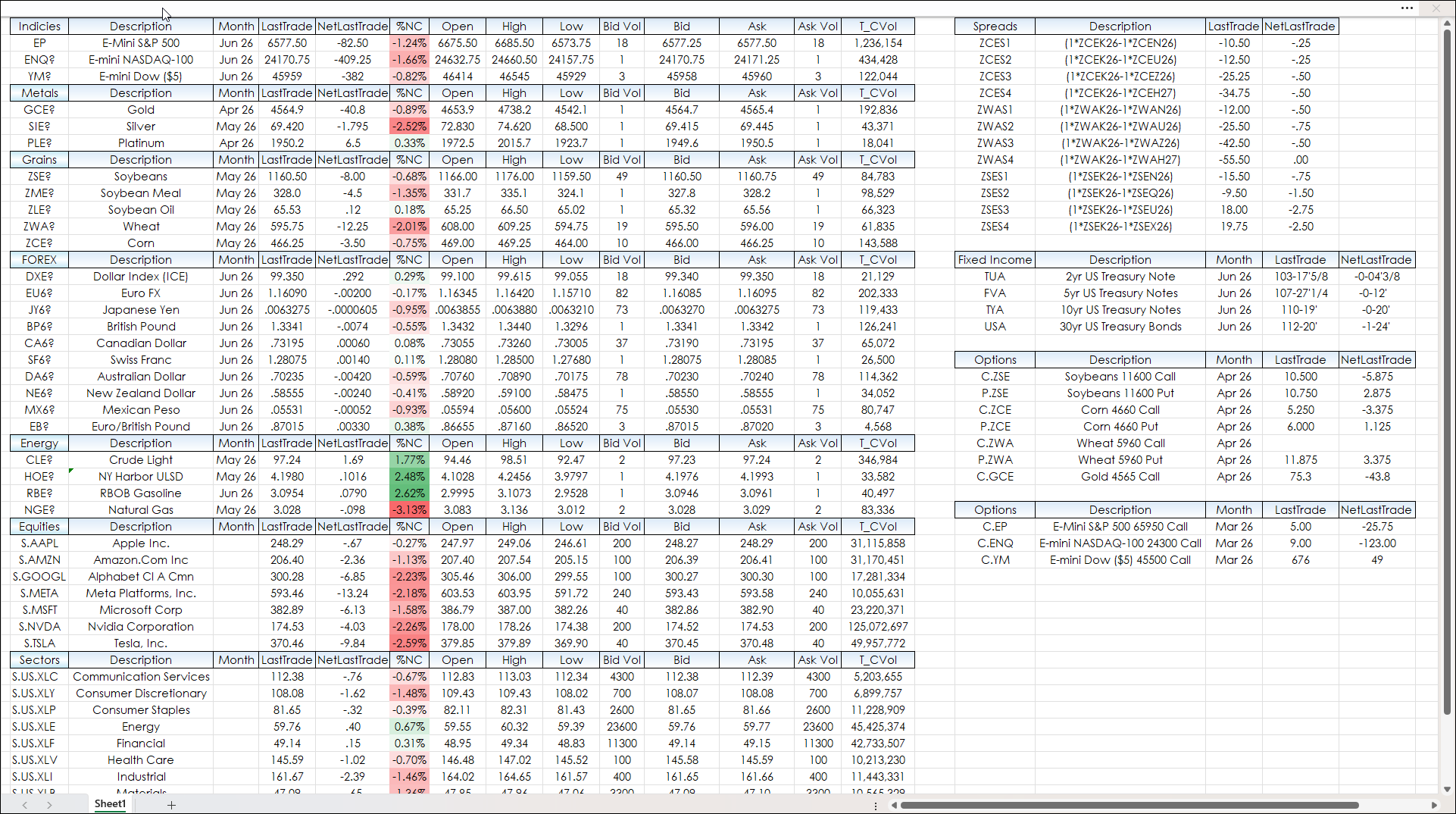Click the vertical scrollbar up arrow

pos(1447,24)
